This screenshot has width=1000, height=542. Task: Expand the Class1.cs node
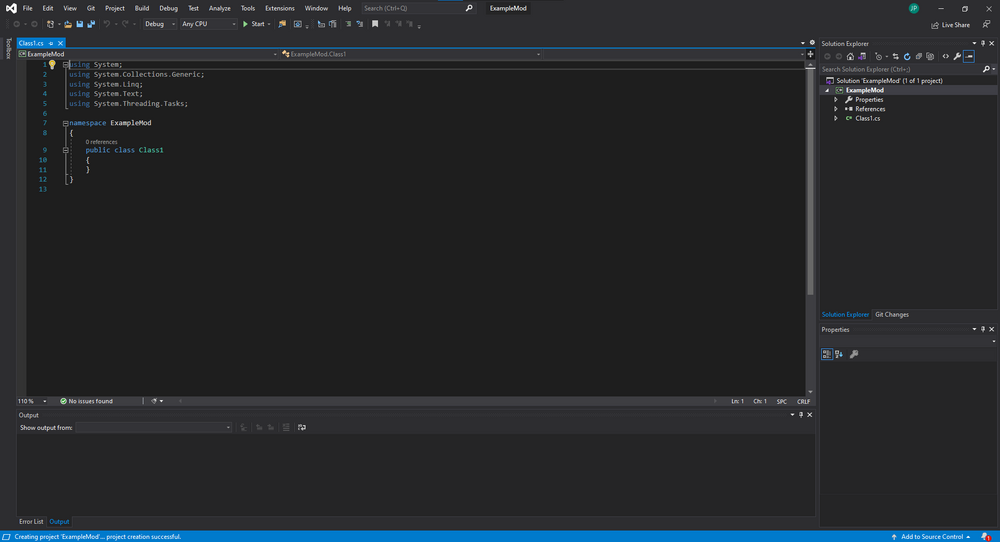coord(836,119)
